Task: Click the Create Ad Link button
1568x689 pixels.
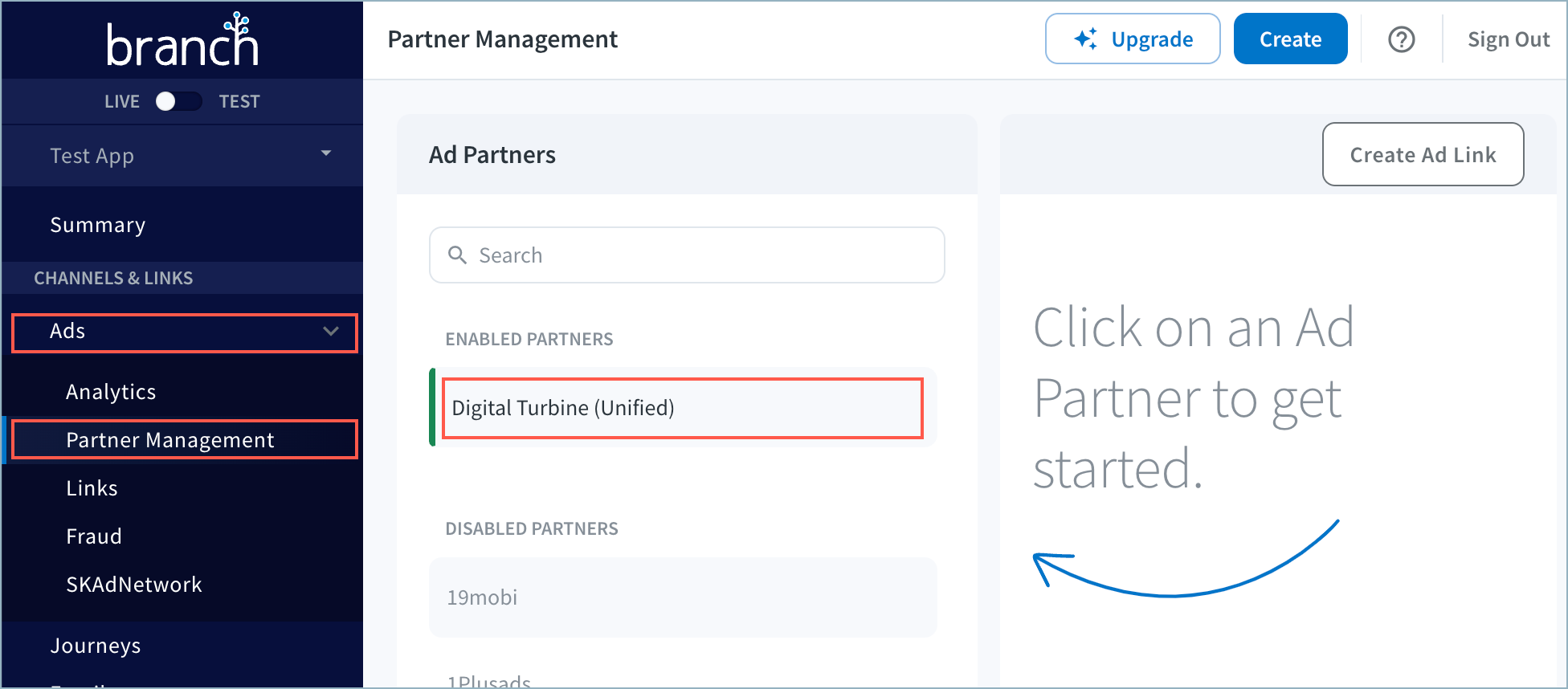Action: [1423, 154]
